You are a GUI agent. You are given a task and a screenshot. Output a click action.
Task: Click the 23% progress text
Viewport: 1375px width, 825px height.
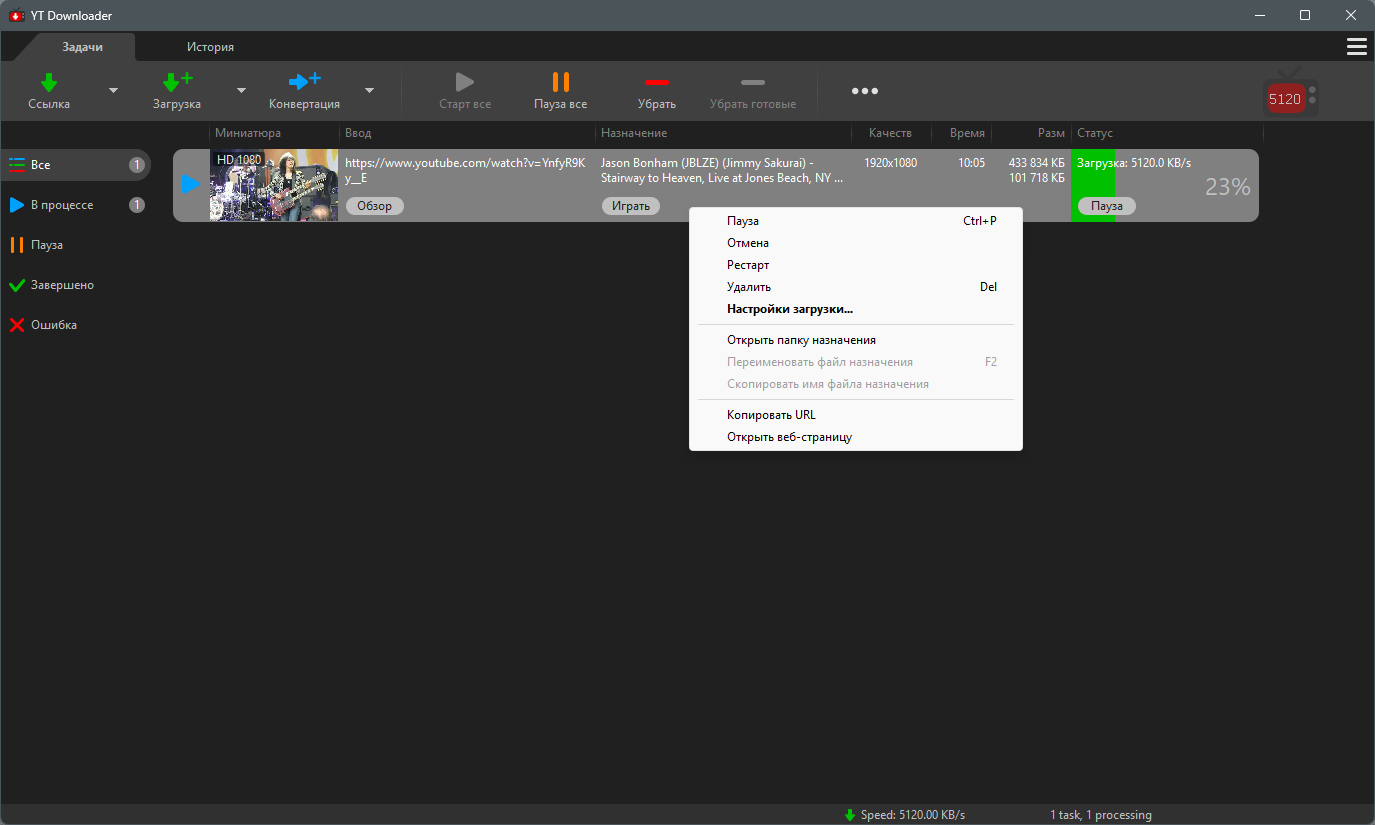point(1227,187)
